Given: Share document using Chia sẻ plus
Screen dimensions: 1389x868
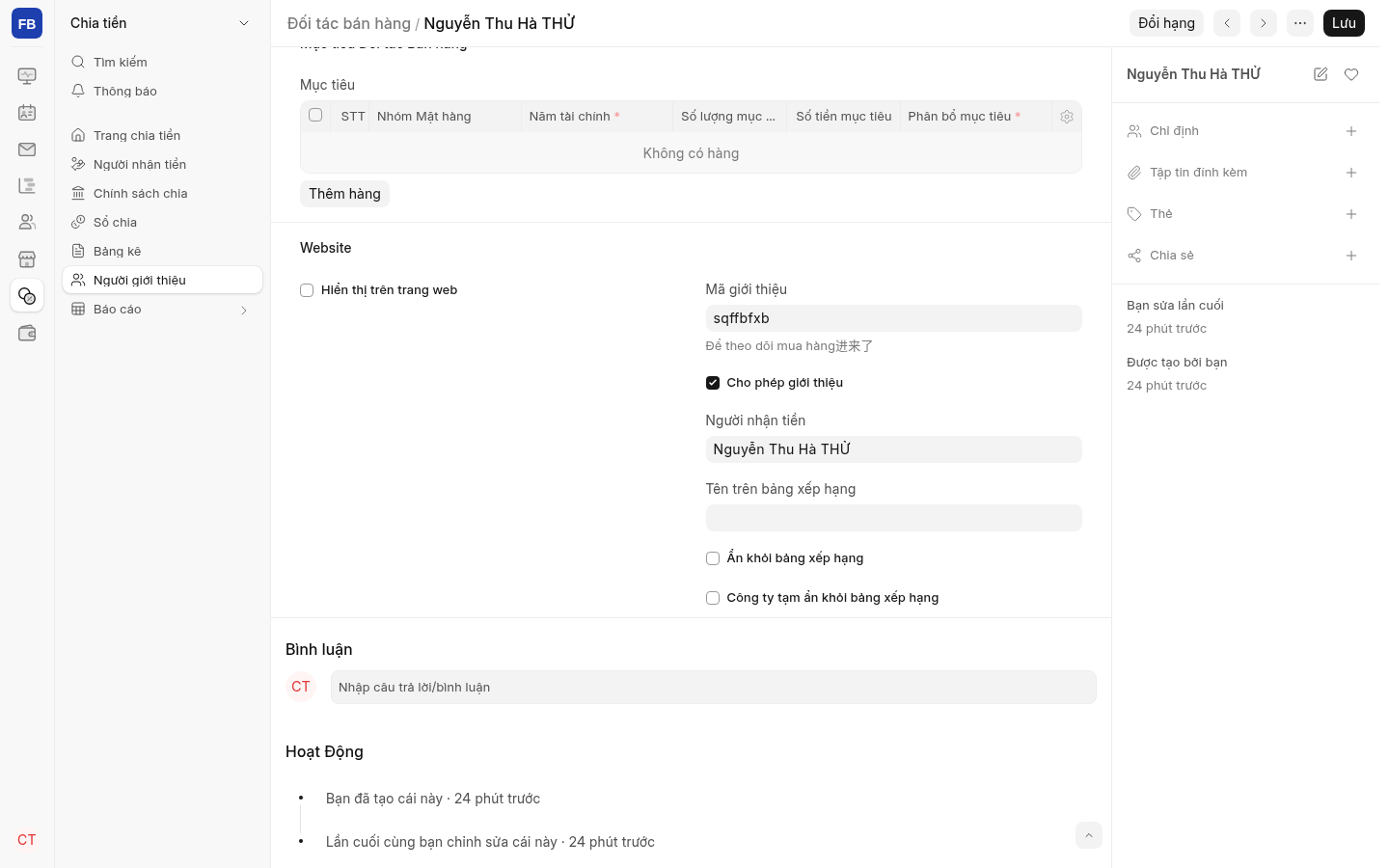Looking at the screenshot, I should (x=1351, y=256).
